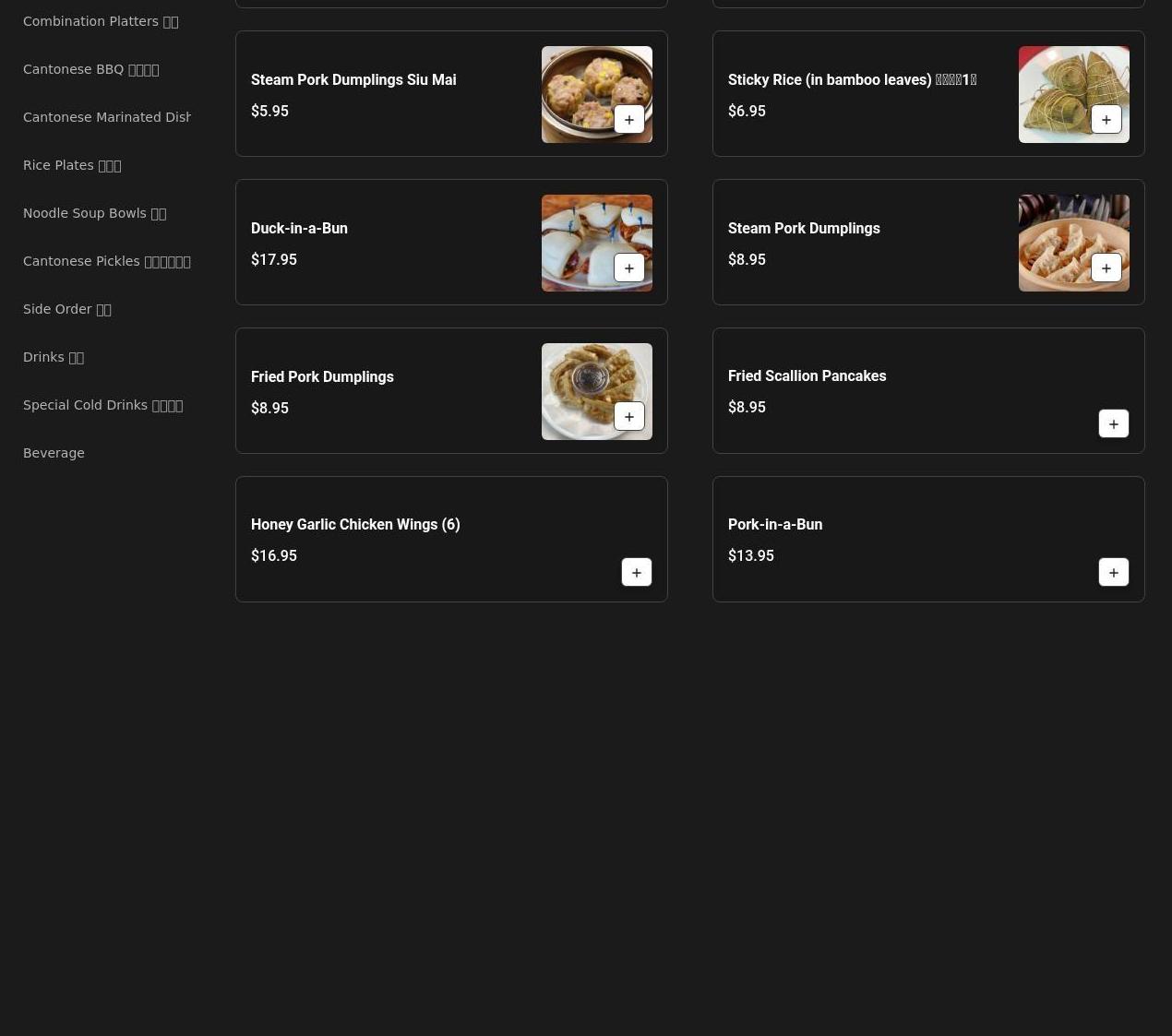This screenshot has height=1036, width=1172.
Task: Go to Cantonese Marinated Dishes section
Action: pyautogui.click(x=107, y=117)
